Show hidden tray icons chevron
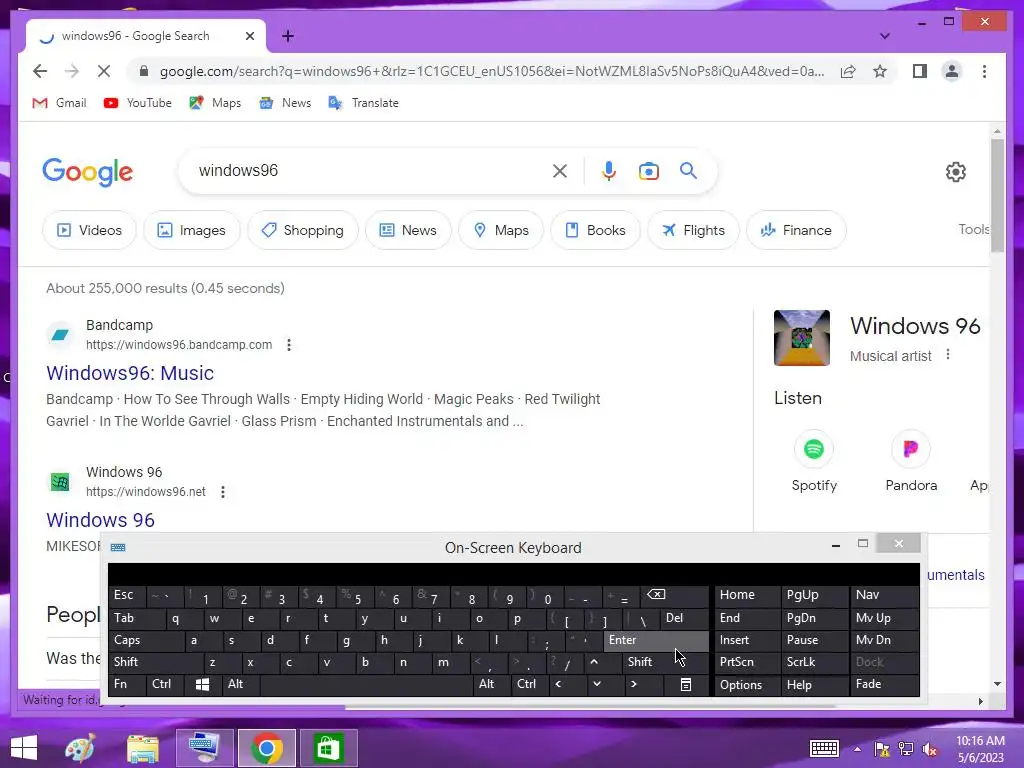The image size is (1024, 768). coord(857,749)
